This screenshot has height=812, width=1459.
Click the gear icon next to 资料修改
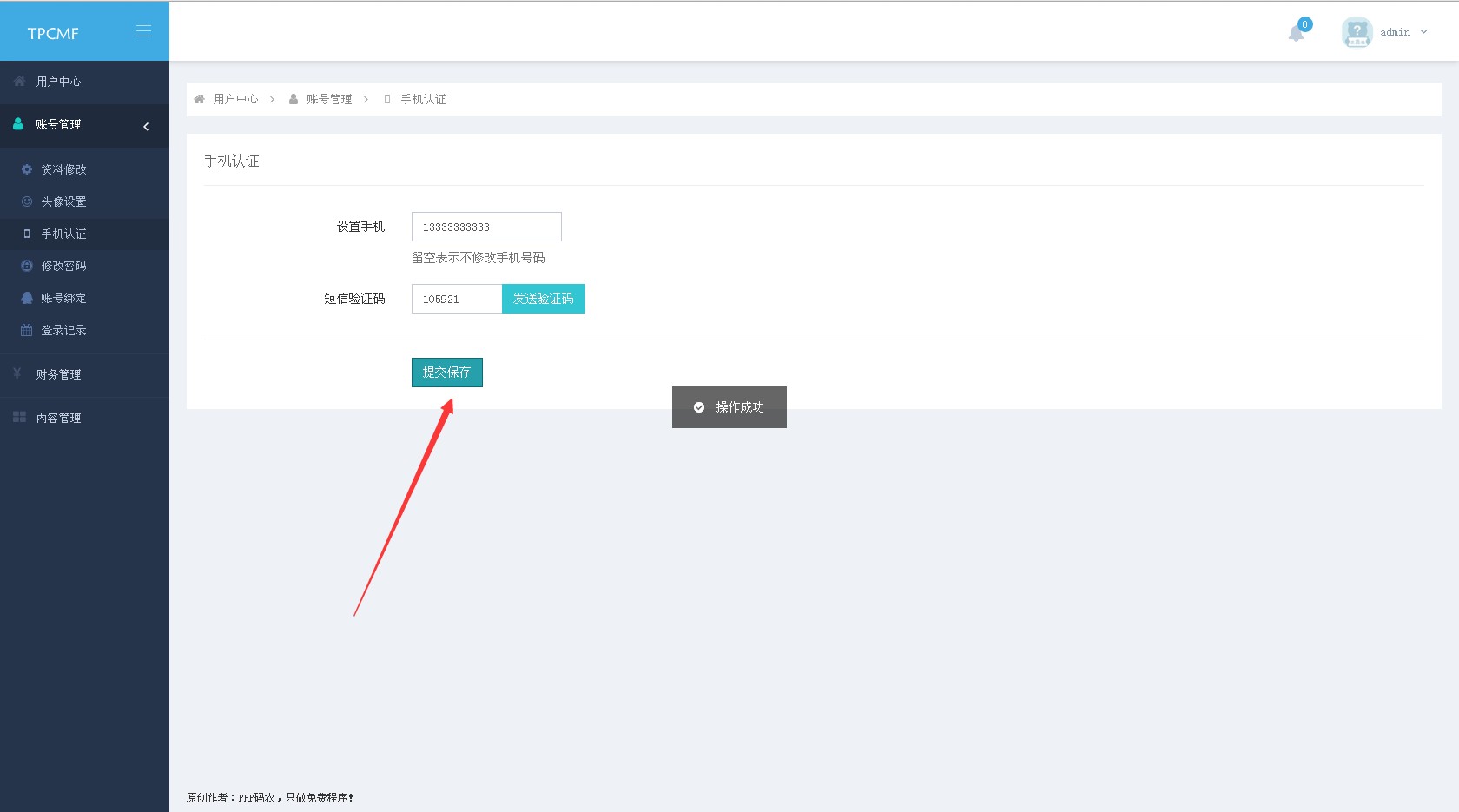click(x=27, y=169)
